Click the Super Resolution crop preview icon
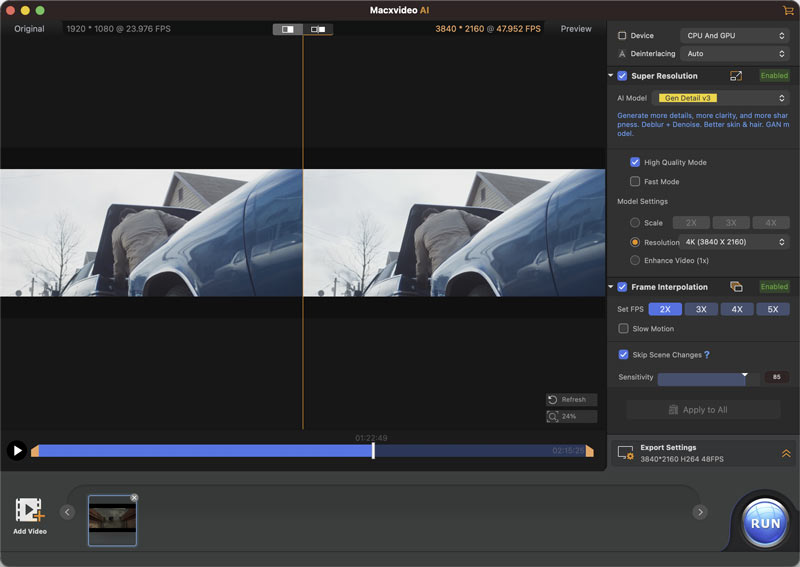The width and height of the screenshot is (800, 567). pyautogui.click(x=736, y=76)
